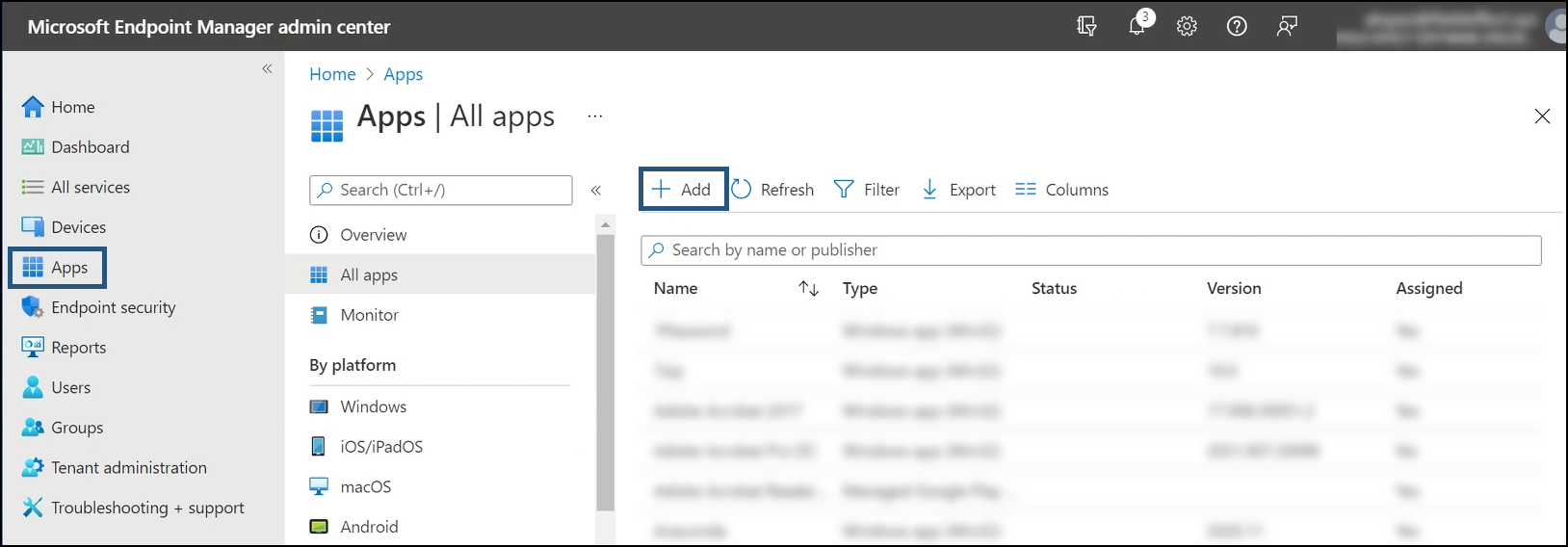Open the account avatar menu
The height and width of the screenshot is (547, 1568).
coord(1555,26)
